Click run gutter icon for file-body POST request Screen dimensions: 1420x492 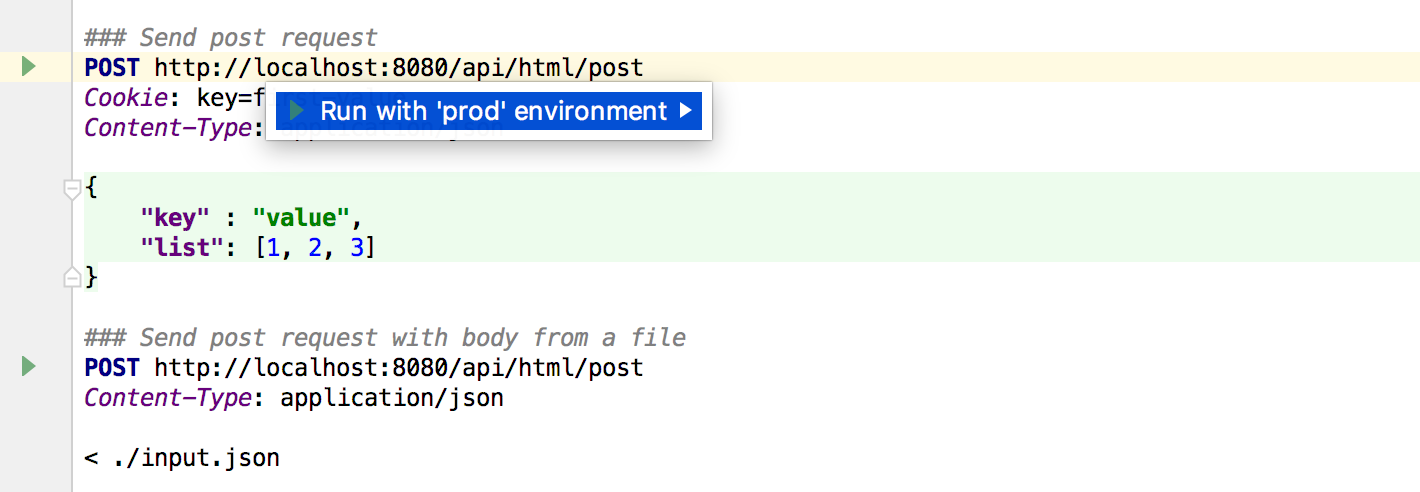click(x=28, y=367)
